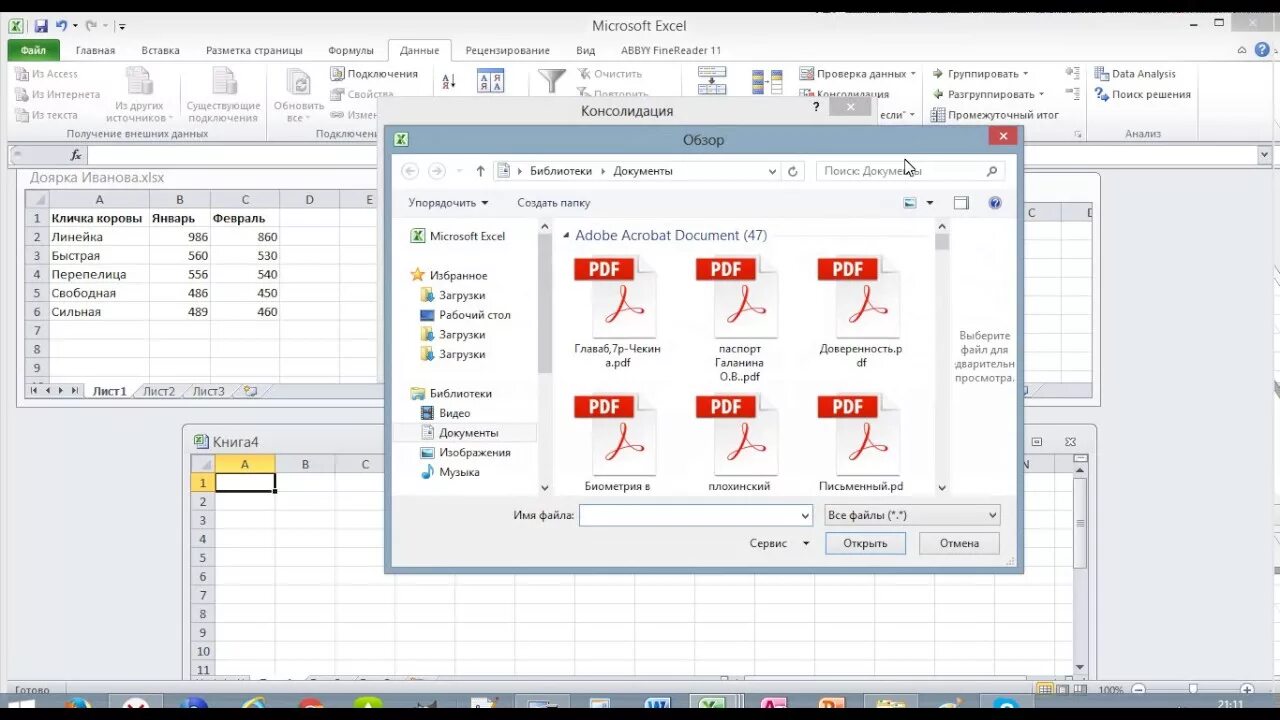Click the Имя файла text field
1280x720 pixels.
pos(688,515)
